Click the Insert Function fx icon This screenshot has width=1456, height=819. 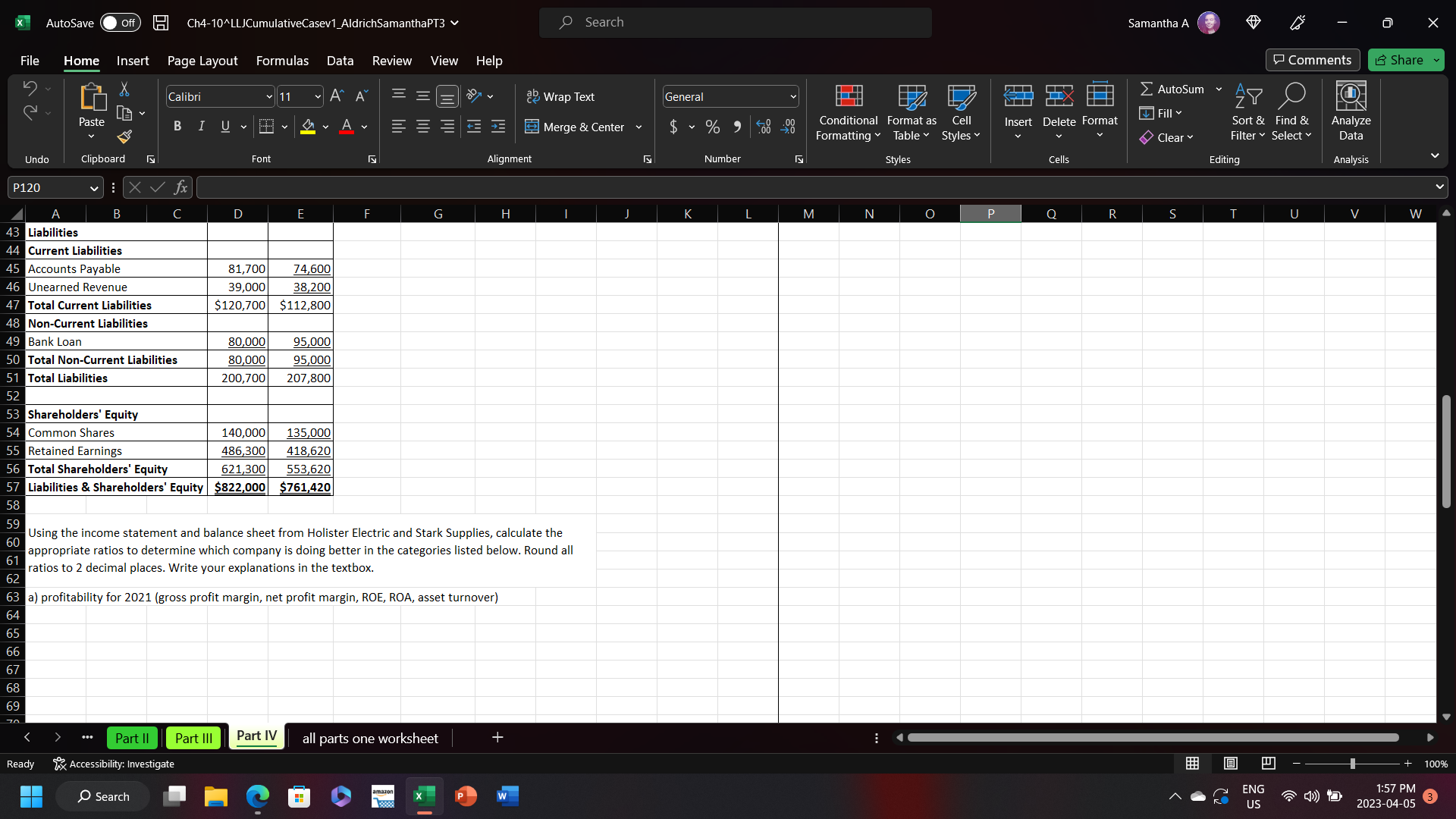pos(180,187)
